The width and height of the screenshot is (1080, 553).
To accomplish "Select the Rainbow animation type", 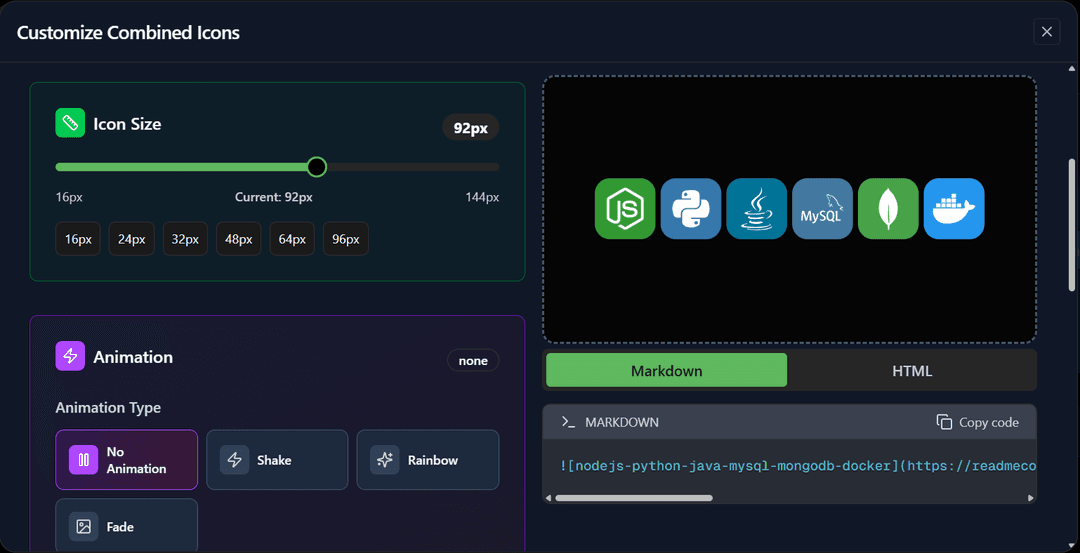I will click(428, 460).
